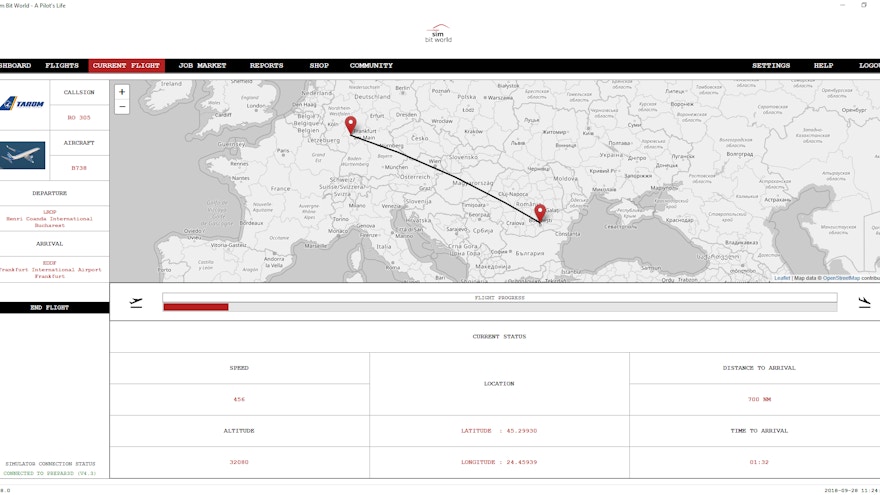Screen dimensions: 880x495
Task: Open the Community menu
Action: (x=371, y=66)
